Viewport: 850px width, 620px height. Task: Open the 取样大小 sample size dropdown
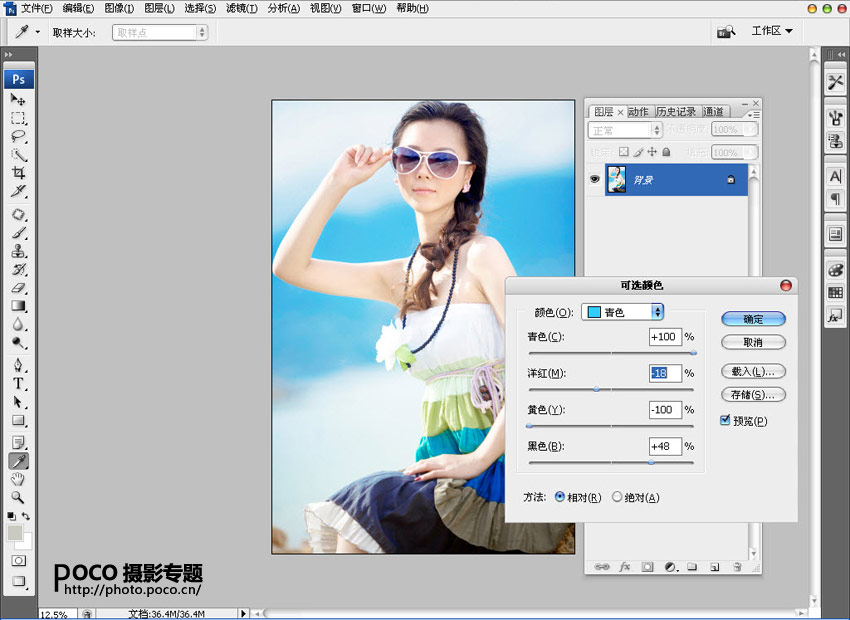click(160, 32)
